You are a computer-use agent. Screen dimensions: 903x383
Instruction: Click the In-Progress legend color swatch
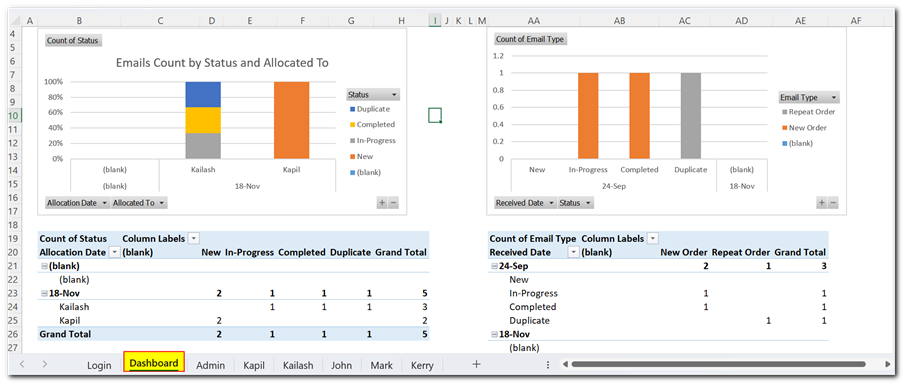coord(352,141)
